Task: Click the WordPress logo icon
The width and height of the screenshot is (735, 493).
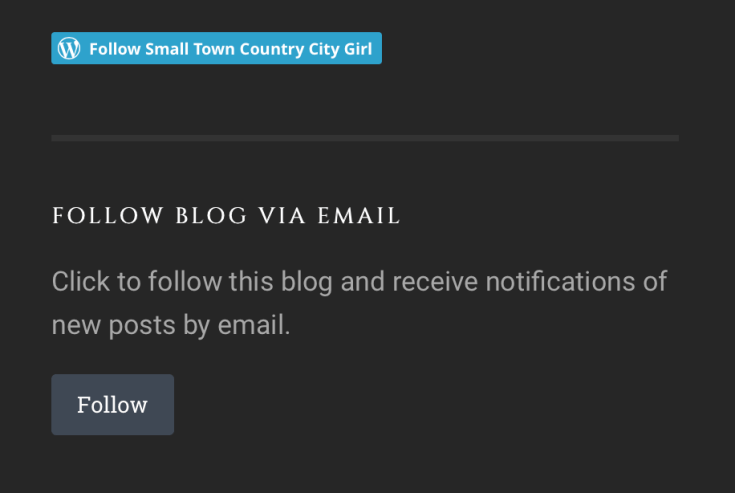Action: point(68,48)
